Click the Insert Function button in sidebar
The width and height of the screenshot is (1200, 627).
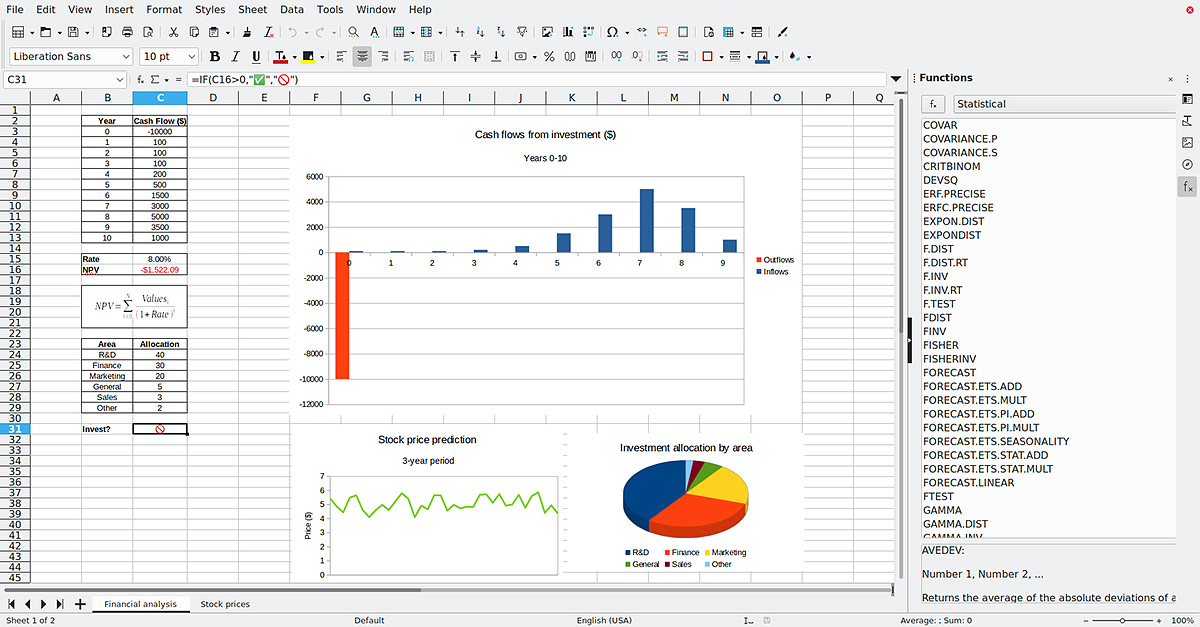(933, 104)
